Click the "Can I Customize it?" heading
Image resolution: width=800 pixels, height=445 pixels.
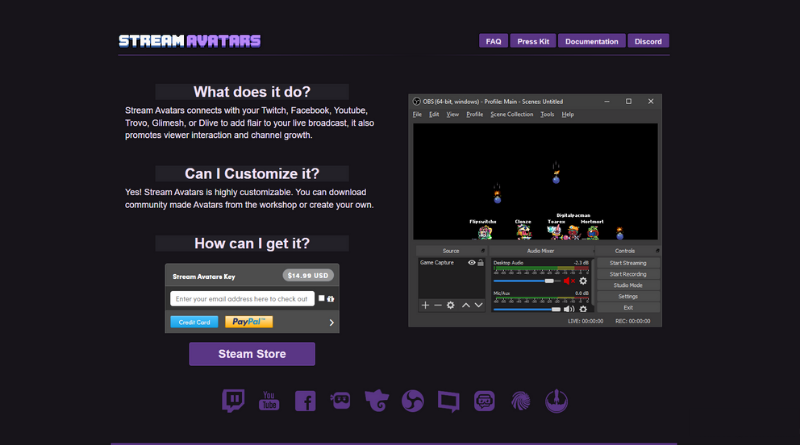(x=252, y=174)
